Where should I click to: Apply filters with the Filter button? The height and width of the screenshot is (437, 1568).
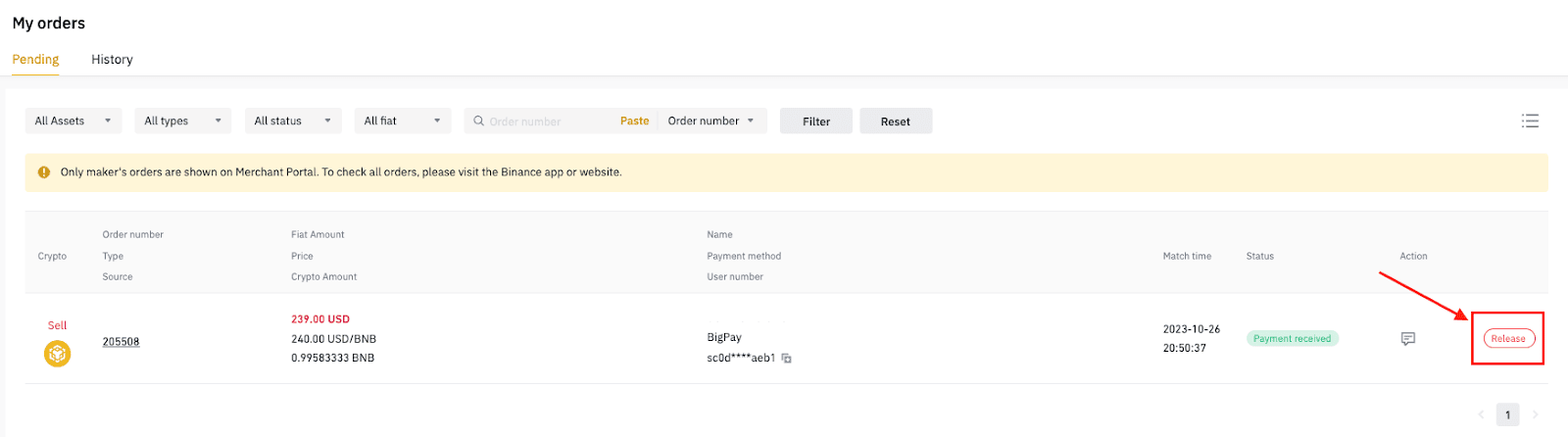point(816,121)
